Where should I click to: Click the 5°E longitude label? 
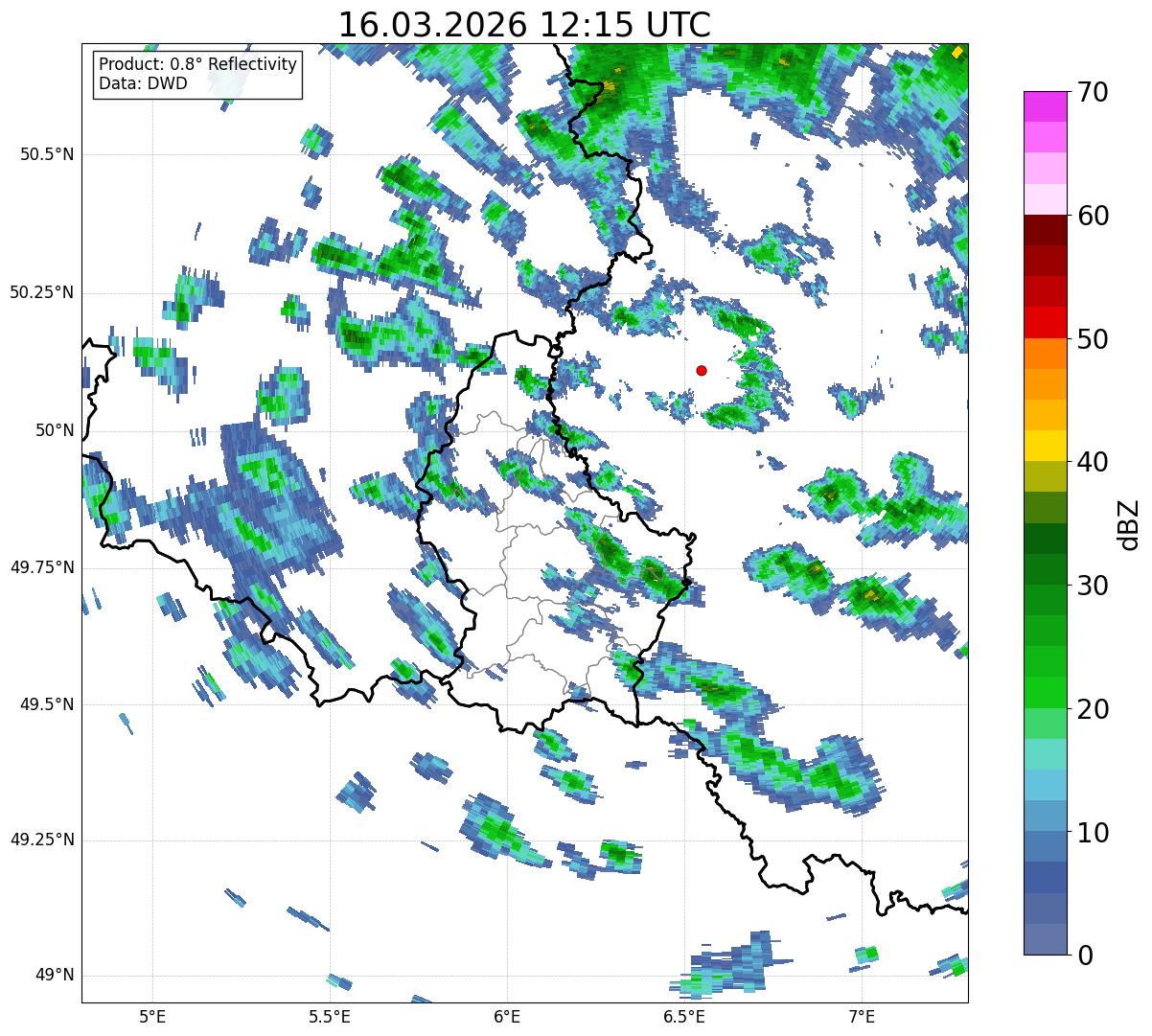pyautogui.click(x=152, y=1016)
